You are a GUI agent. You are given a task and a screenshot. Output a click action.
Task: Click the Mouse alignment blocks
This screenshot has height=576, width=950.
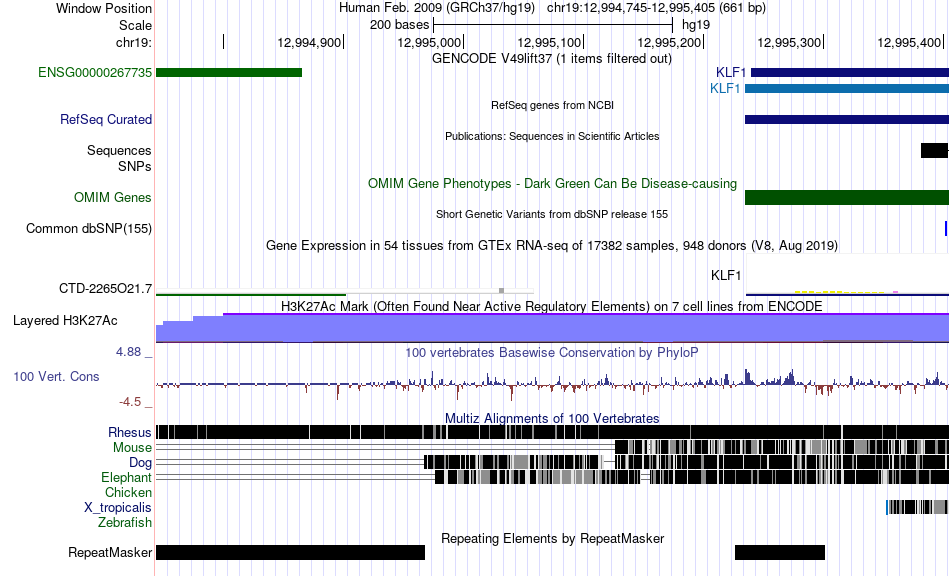pyautogui.click(x=782, y=447)
